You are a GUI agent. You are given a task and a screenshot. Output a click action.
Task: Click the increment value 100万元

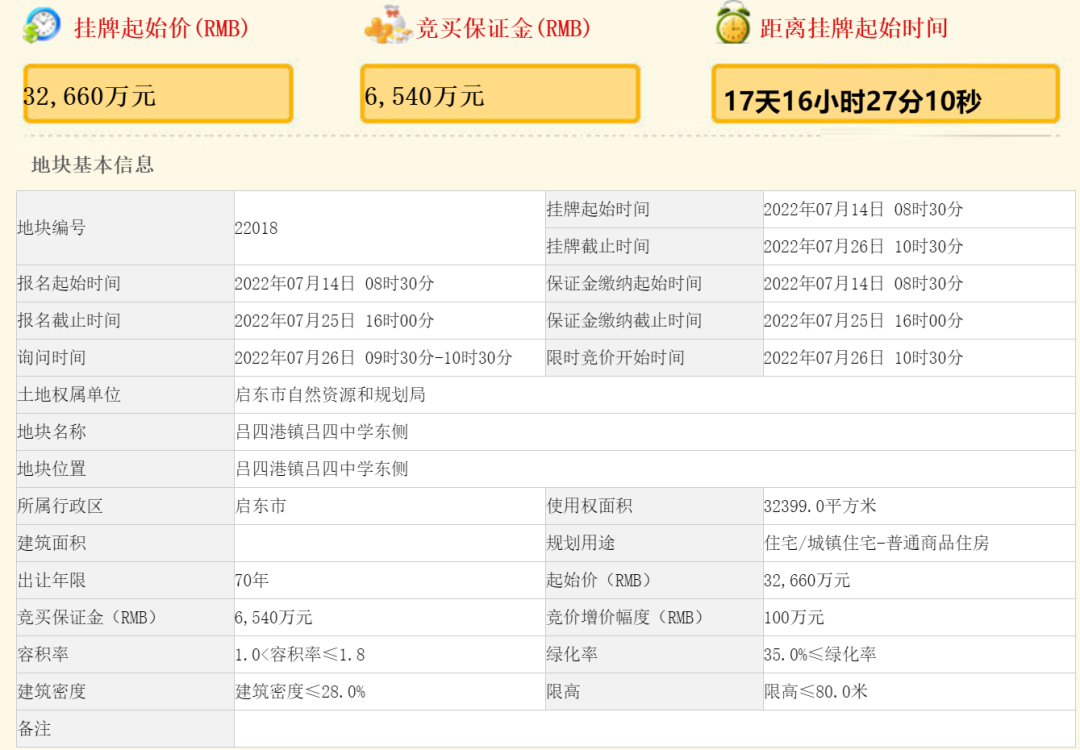(794, 618)
